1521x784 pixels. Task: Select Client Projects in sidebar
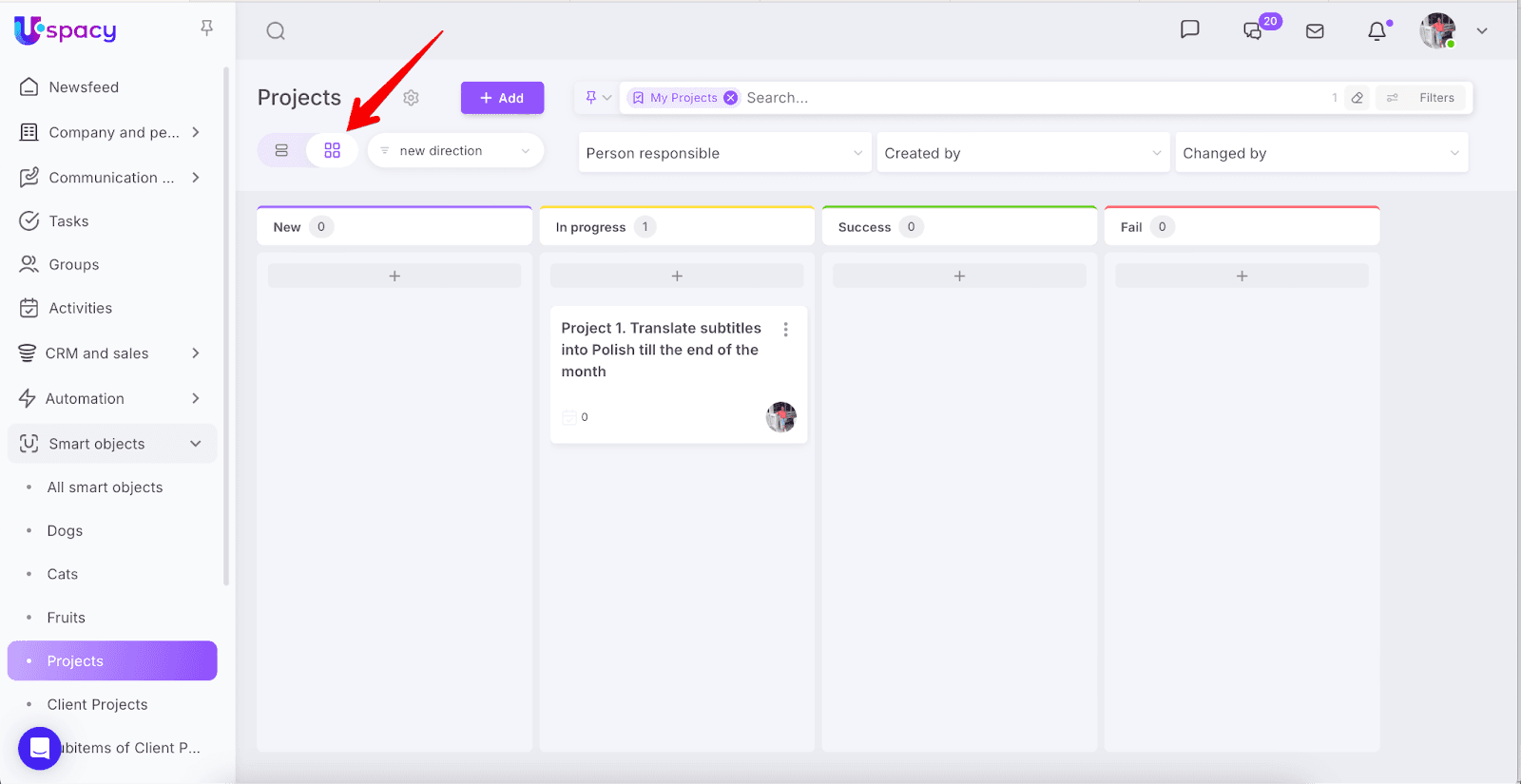(x=97, y=704)
